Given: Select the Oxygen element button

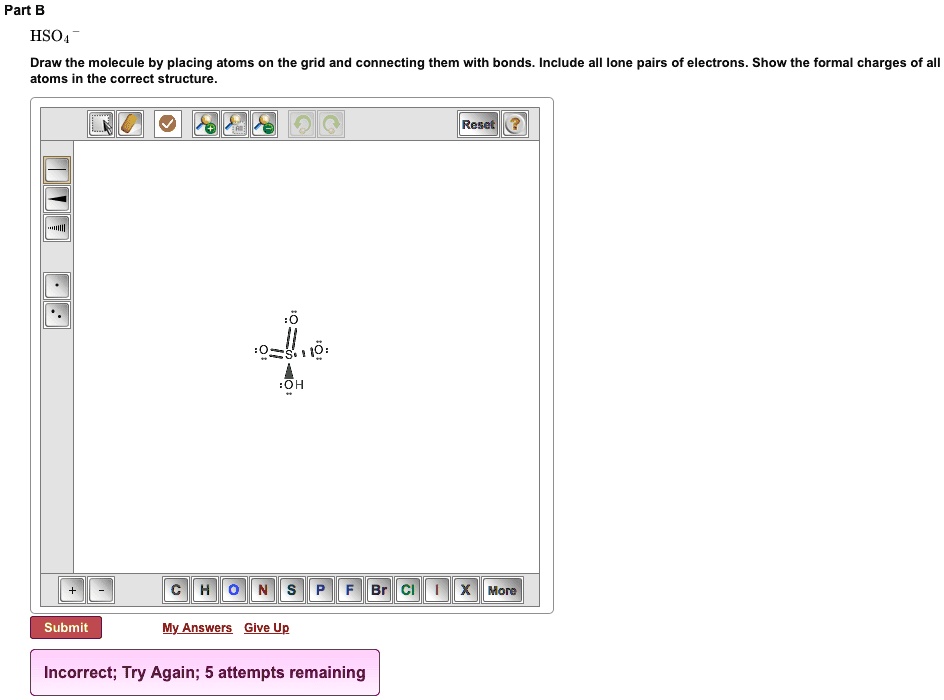Looking at the screenshot, I should 234,590.
